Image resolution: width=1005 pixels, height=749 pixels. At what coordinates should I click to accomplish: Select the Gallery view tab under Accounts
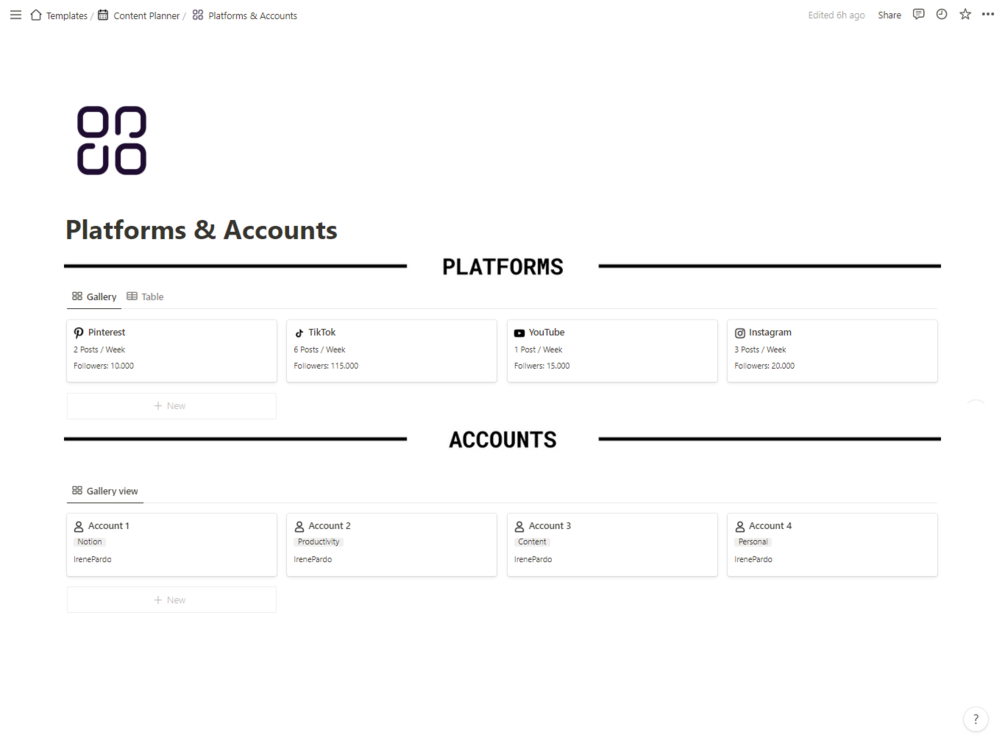pos(105,491)
